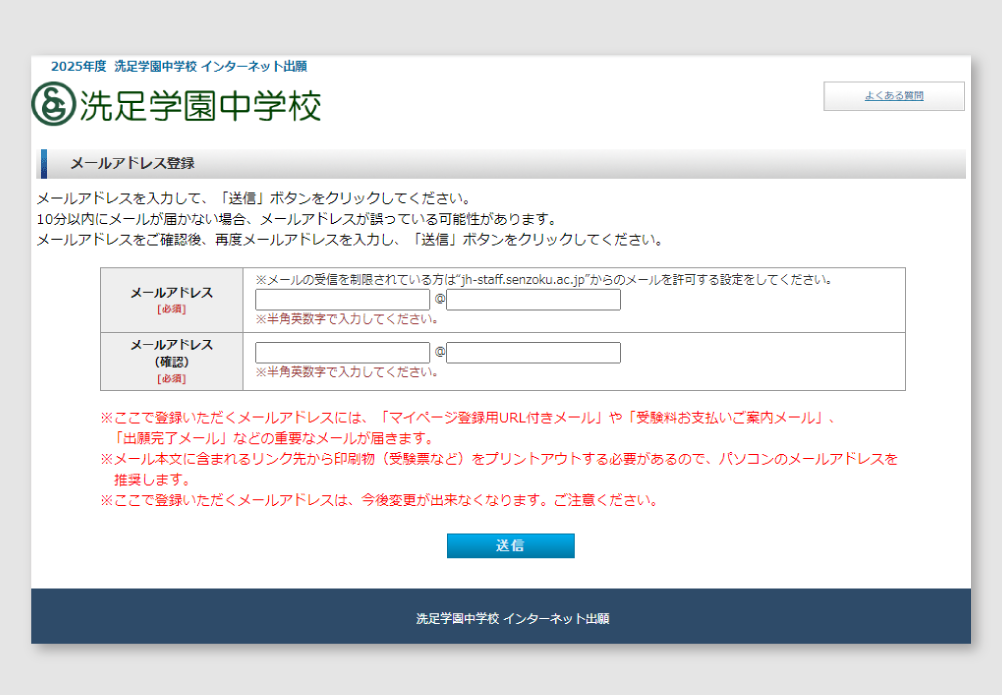Click the 送信 submit button
This screenshot has height=695, width=1002.
tap(511, 546)
